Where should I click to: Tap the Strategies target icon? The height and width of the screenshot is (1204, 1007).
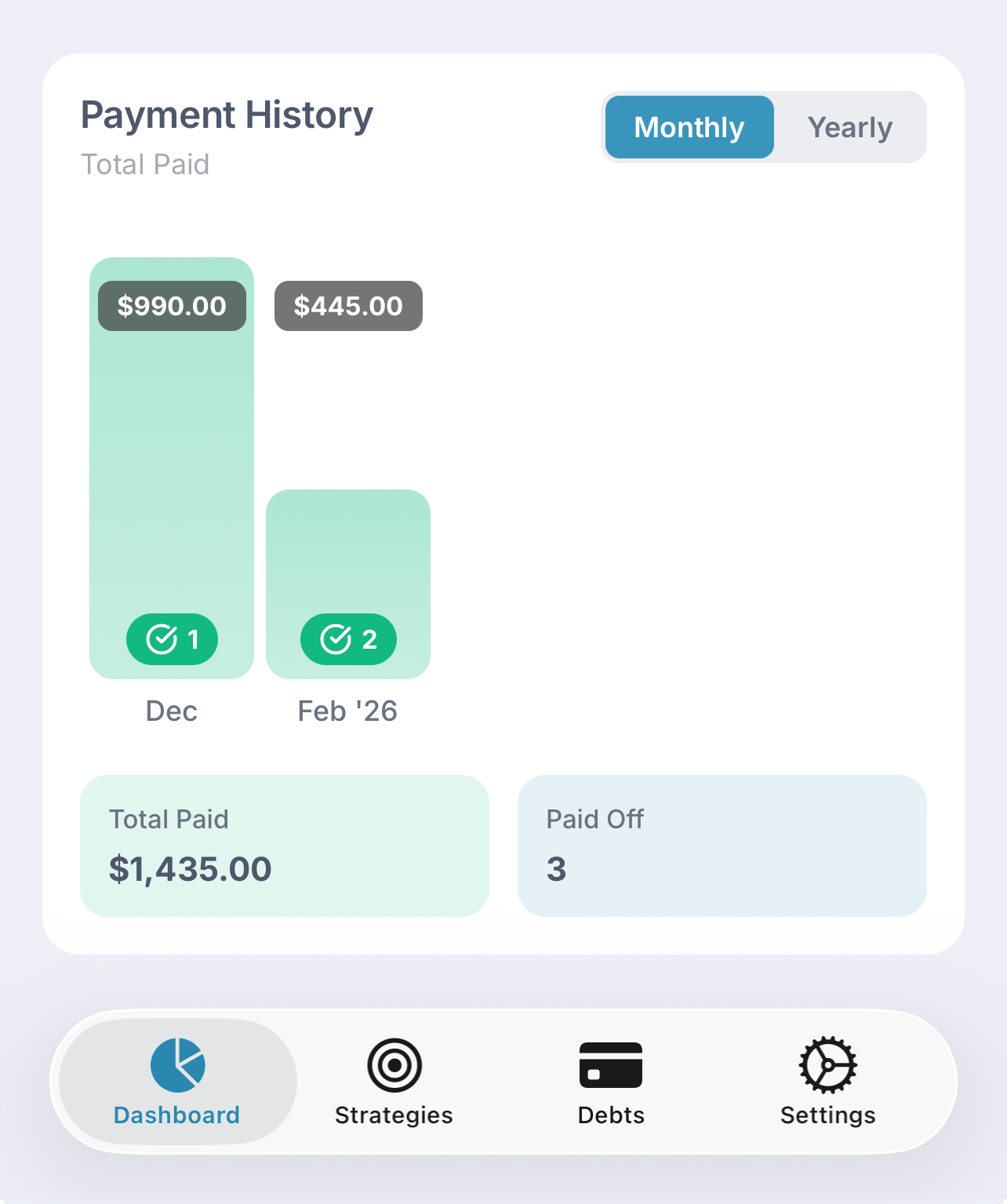click(x=394, y=1065)
